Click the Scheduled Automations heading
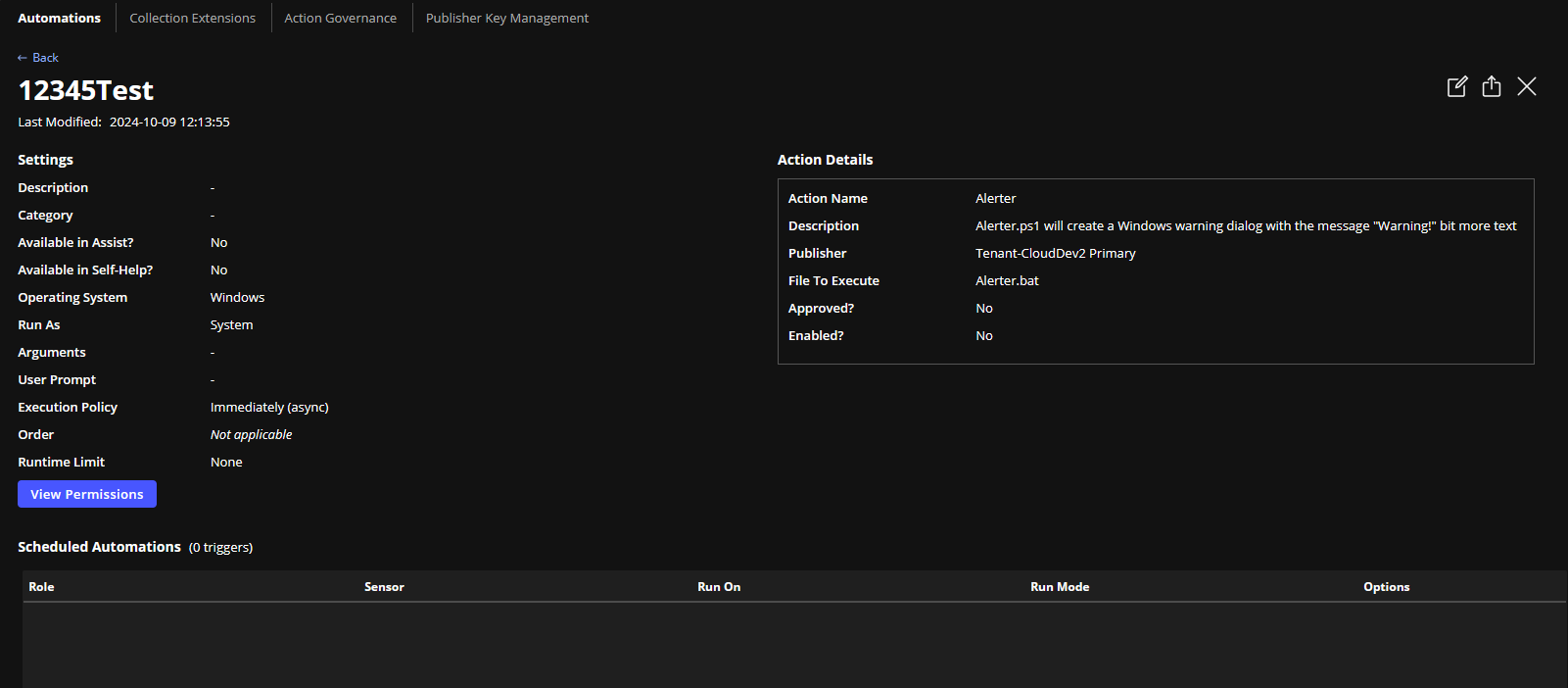1568x688 pixels. (x=99, y=547)
